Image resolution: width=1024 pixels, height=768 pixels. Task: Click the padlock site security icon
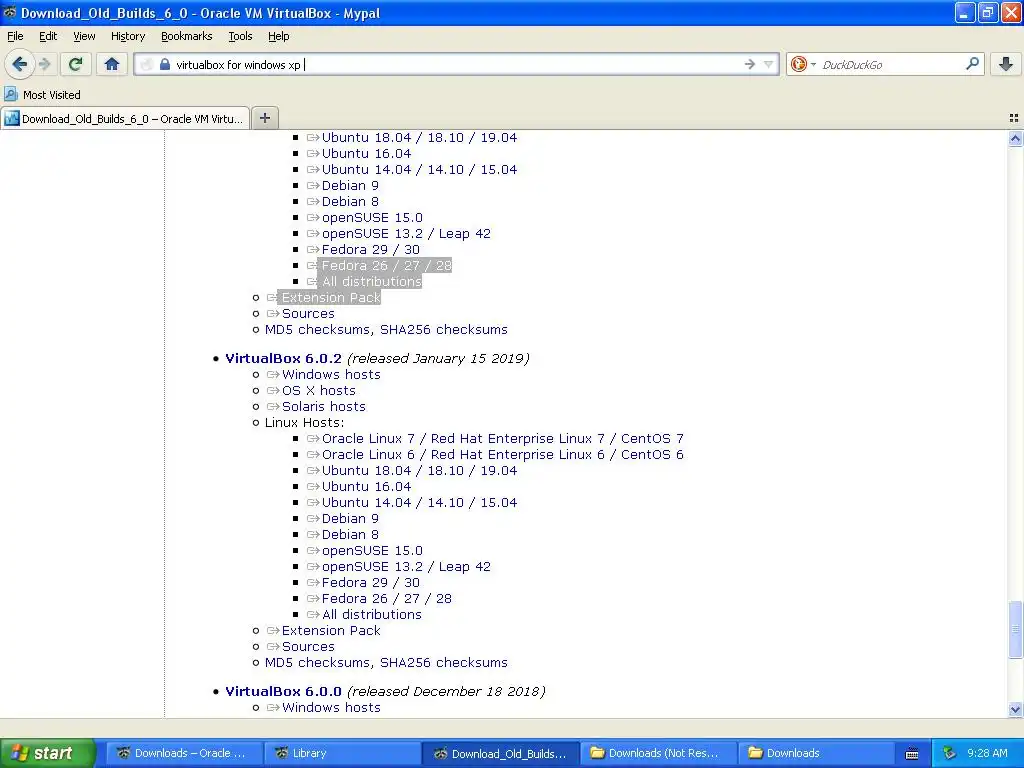coord(165,65)
